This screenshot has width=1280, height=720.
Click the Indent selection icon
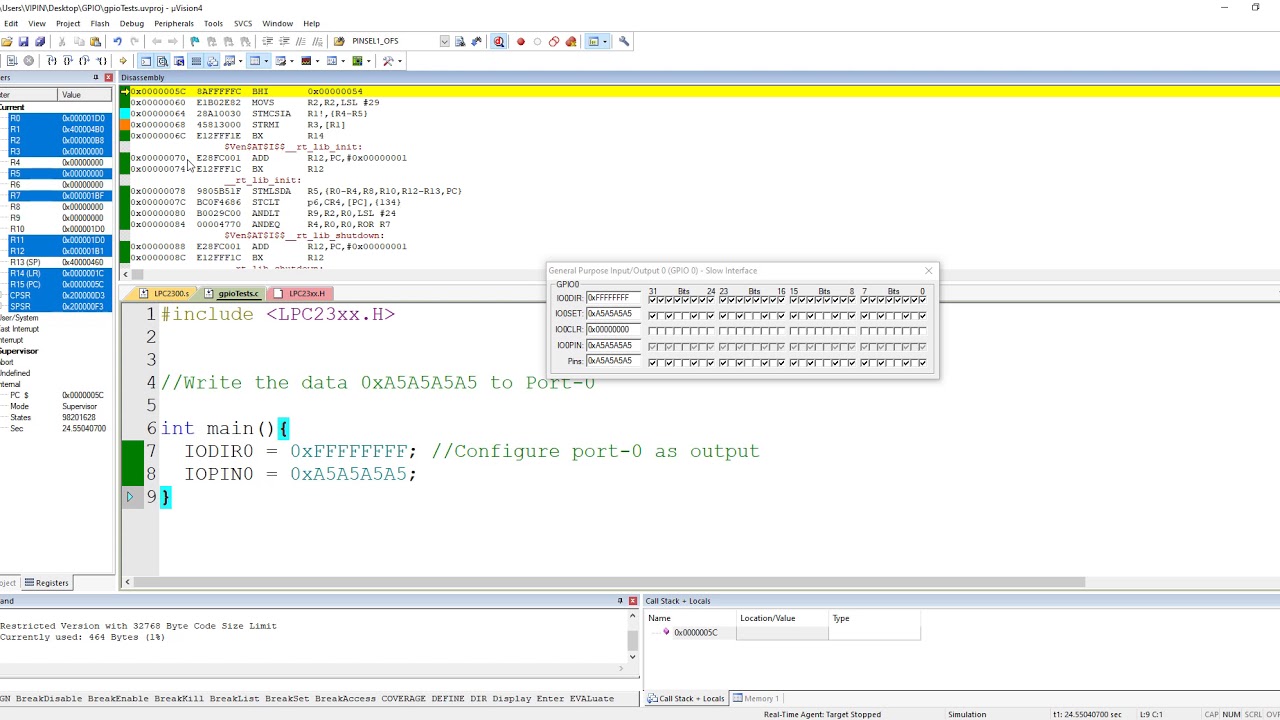coord(268,41)
